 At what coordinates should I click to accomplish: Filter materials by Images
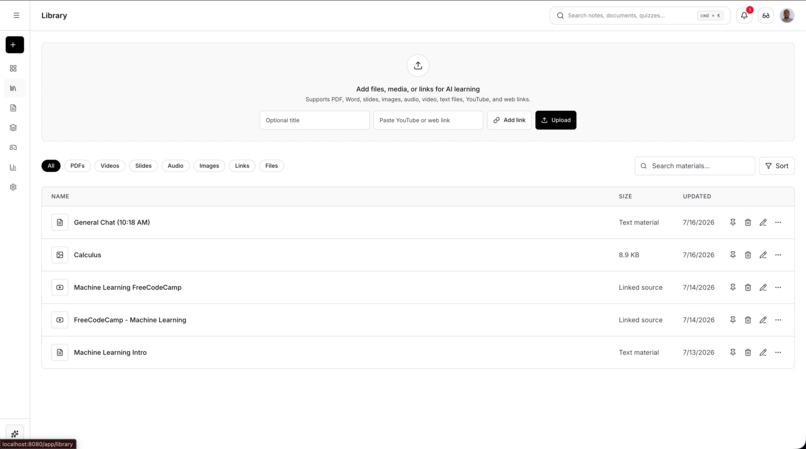tap(209, 166)
